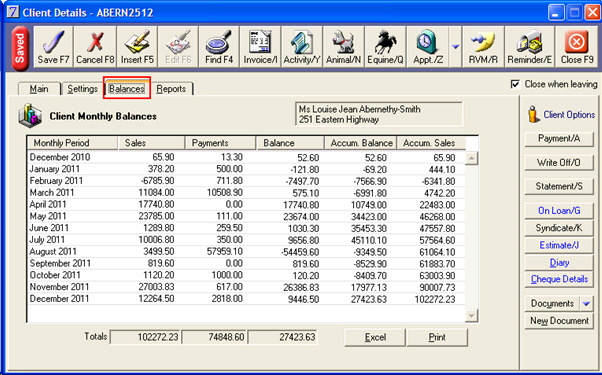Click the Accum. Balance column header
The height and width of the screenshot is (375, 602).
pos(361,143)
